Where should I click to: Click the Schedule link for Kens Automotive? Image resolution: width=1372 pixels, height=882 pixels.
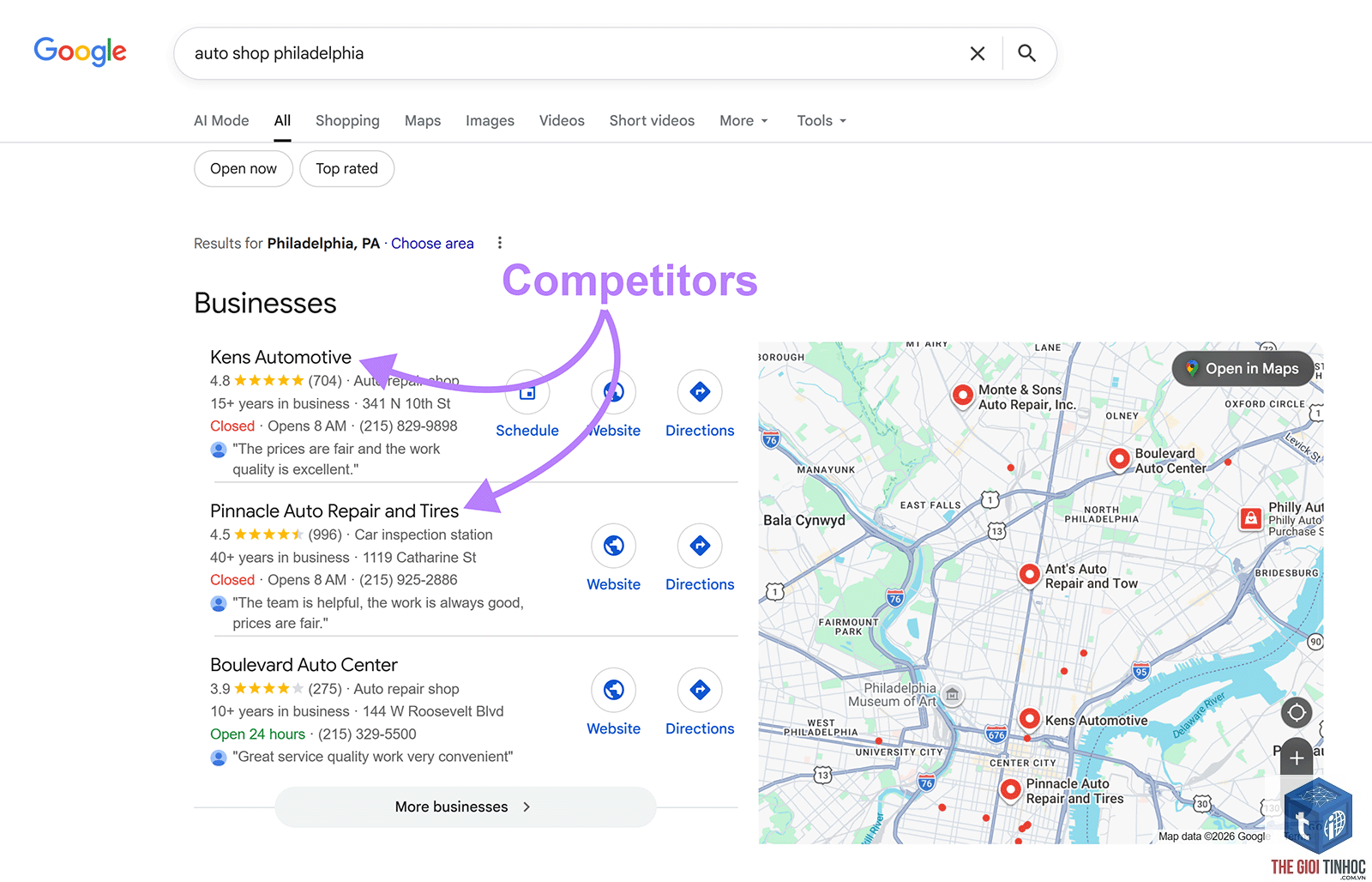click(527, 431)
